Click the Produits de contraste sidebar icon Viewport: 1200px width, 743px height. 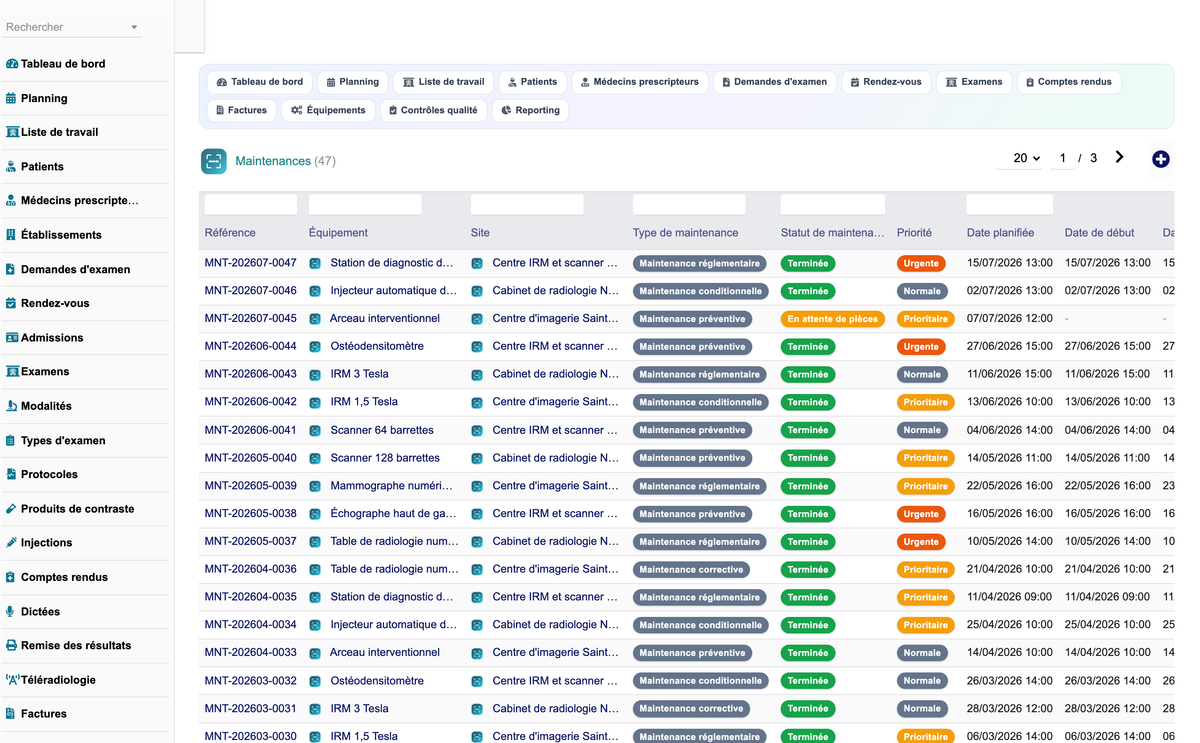[x=11, y=509]
